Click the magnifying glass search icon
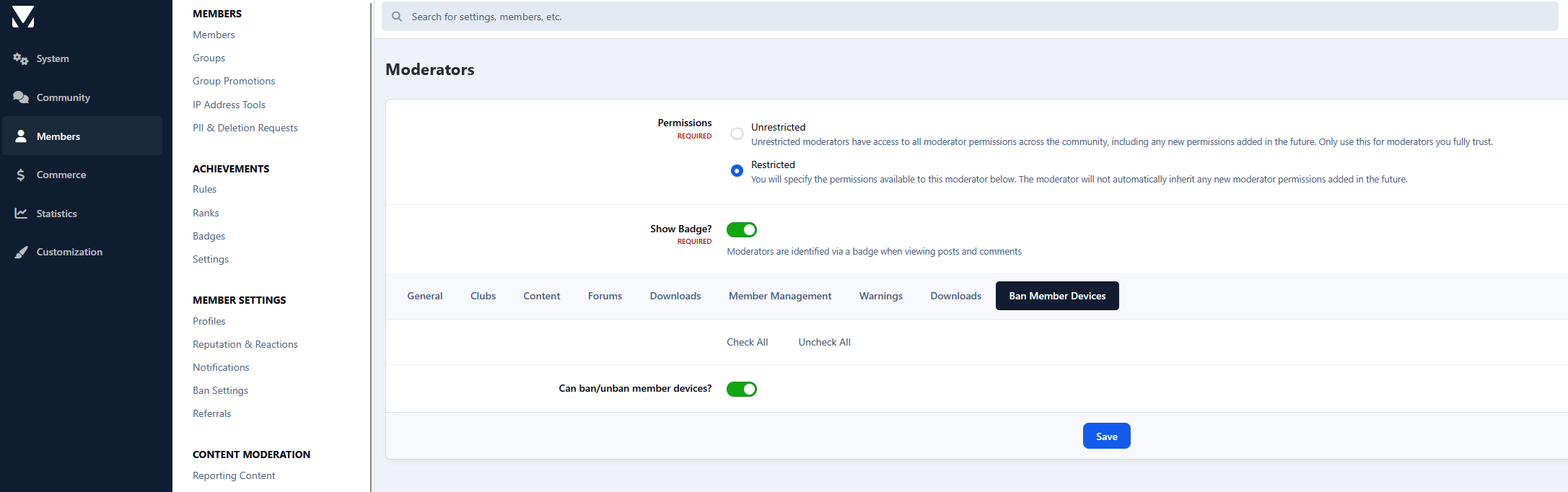Screen dimensions: 1568x492 pyautogui.click(x=397, y=17)
